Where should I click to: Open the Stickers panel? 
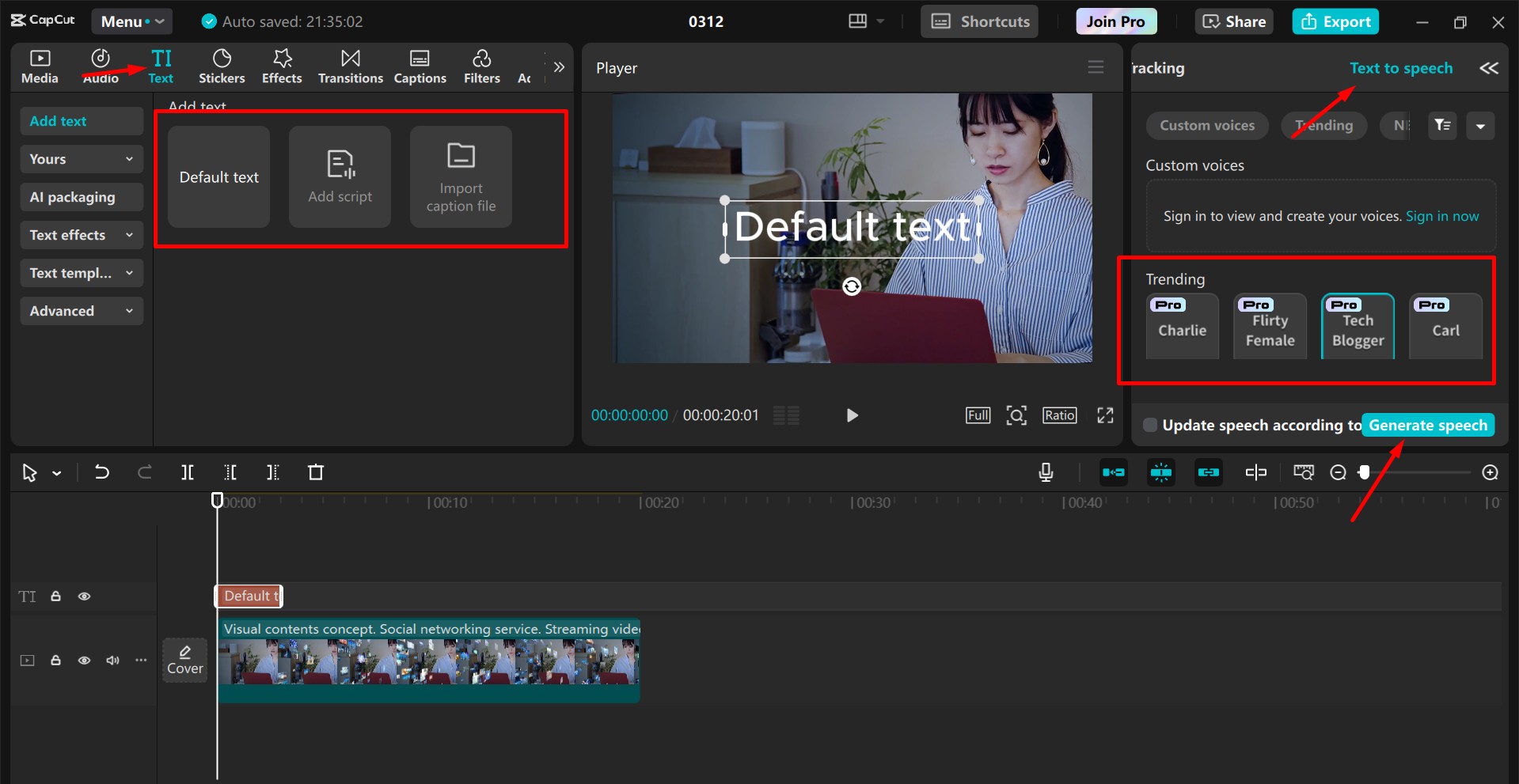(222, 66)
